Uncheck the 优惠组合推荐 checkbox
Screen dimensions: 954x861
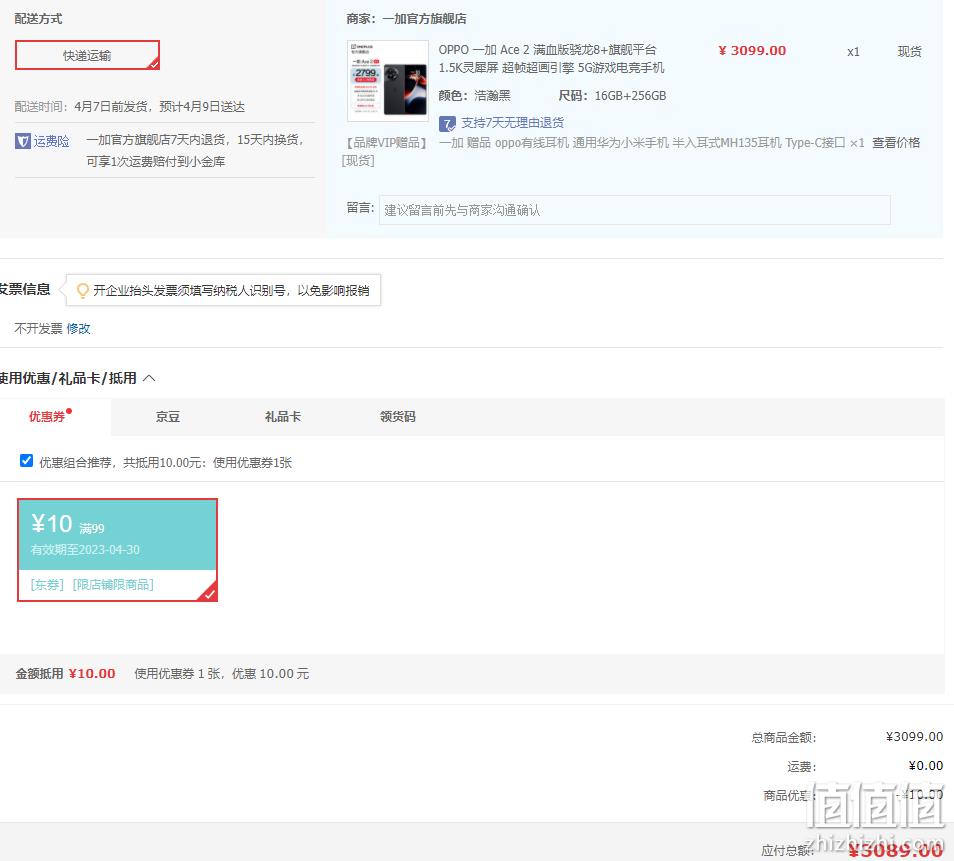click(26, 461)
